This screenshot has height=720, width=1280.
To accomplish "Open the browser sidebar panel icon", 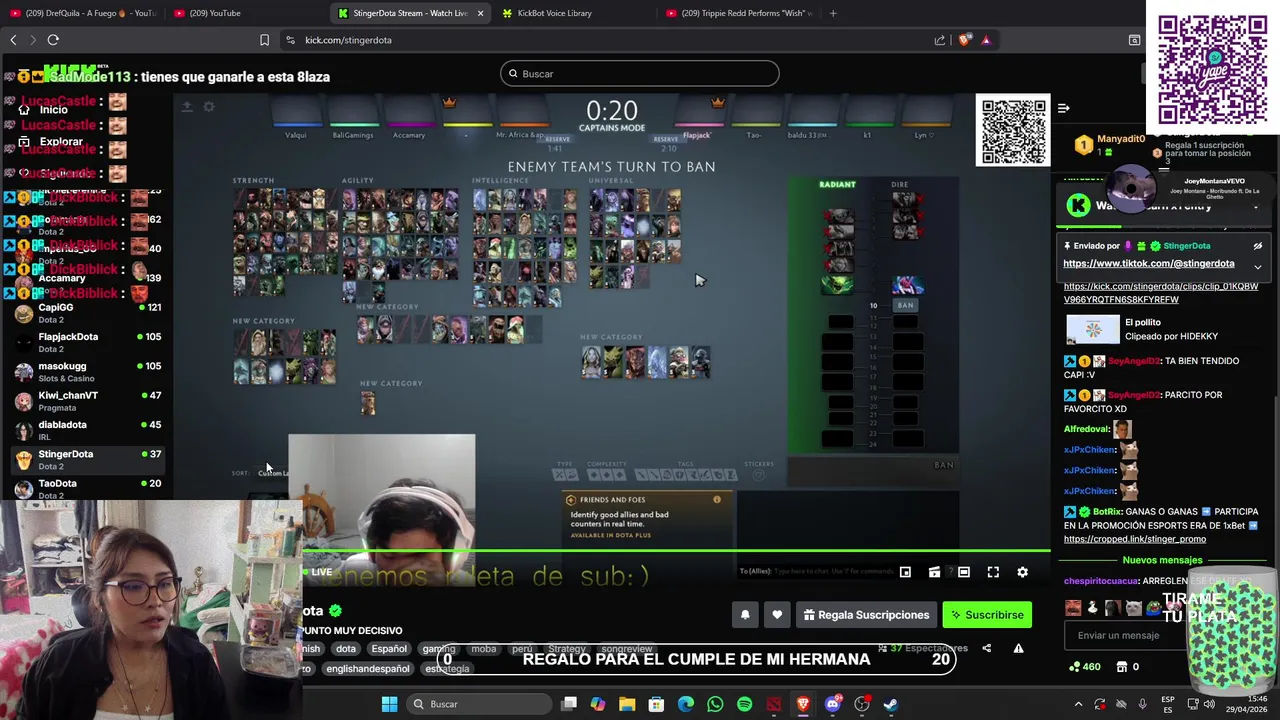I will click(x=1134, y=40).
